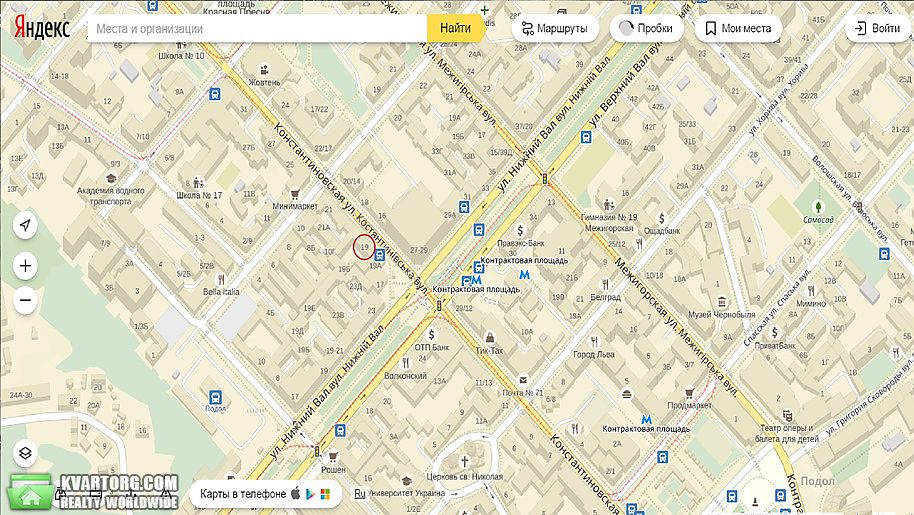Click bus stop icon next to building 19
The height and width of the screenshot is (515, 914).
379,255
